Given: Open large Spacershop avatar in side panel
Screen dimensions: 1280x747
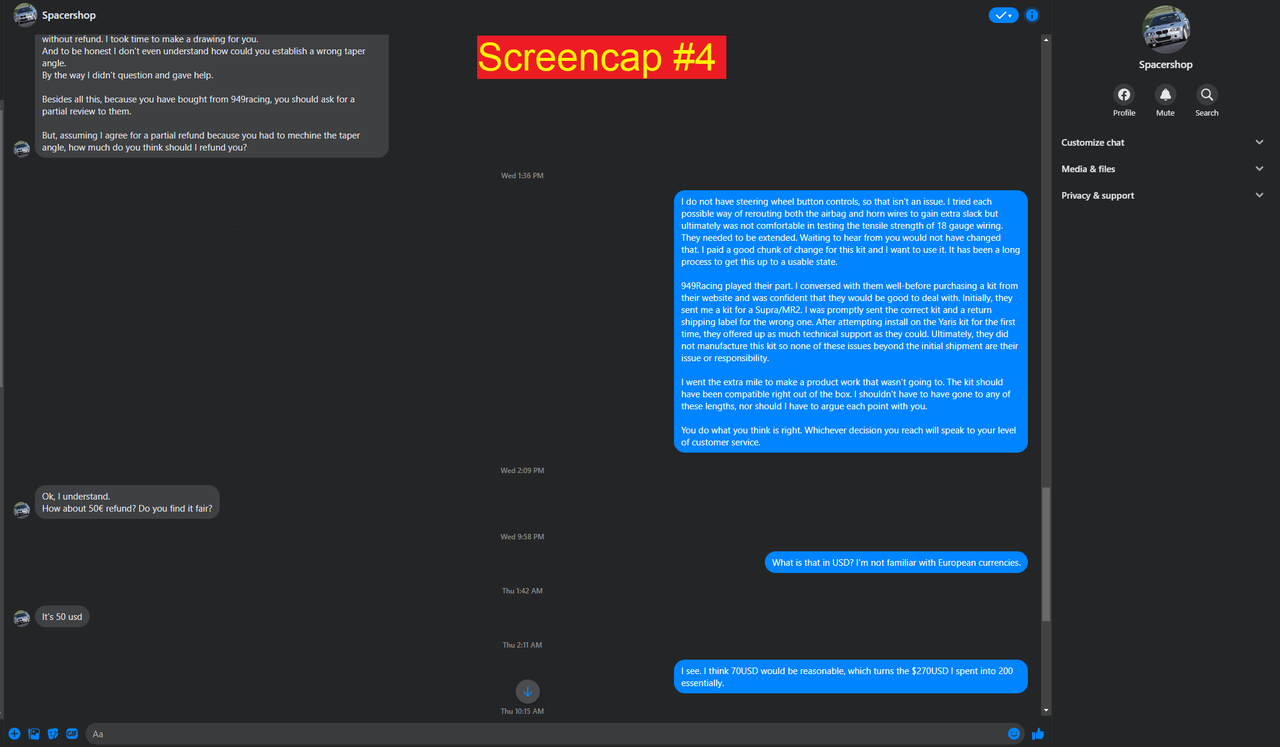Looking at the screenshot, I should tap(1166, 29).
